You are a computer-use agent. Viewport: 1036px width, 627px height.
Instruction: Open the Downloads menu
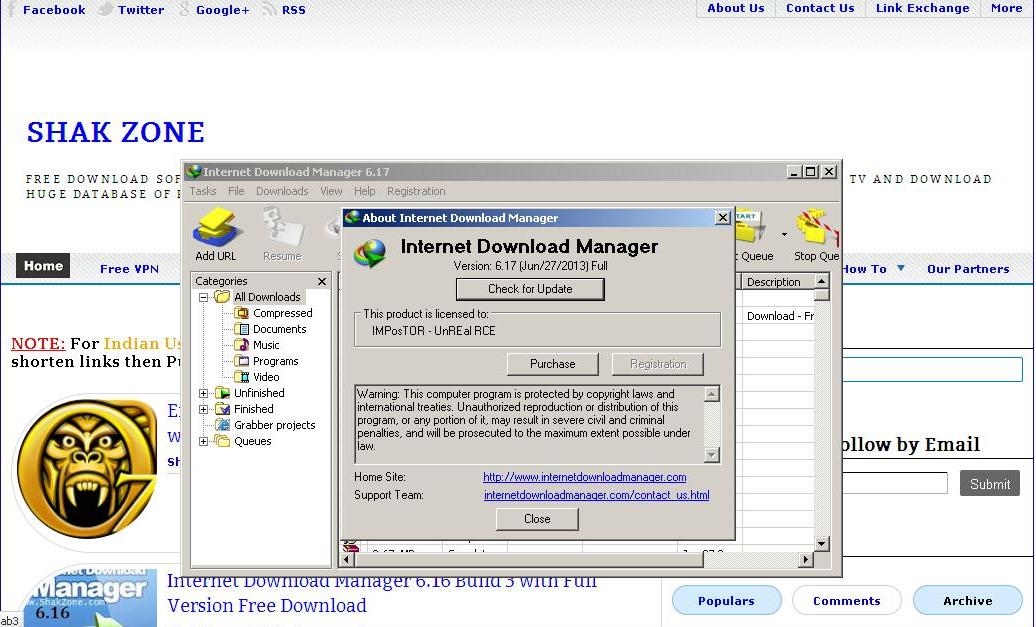pos(282,191)
